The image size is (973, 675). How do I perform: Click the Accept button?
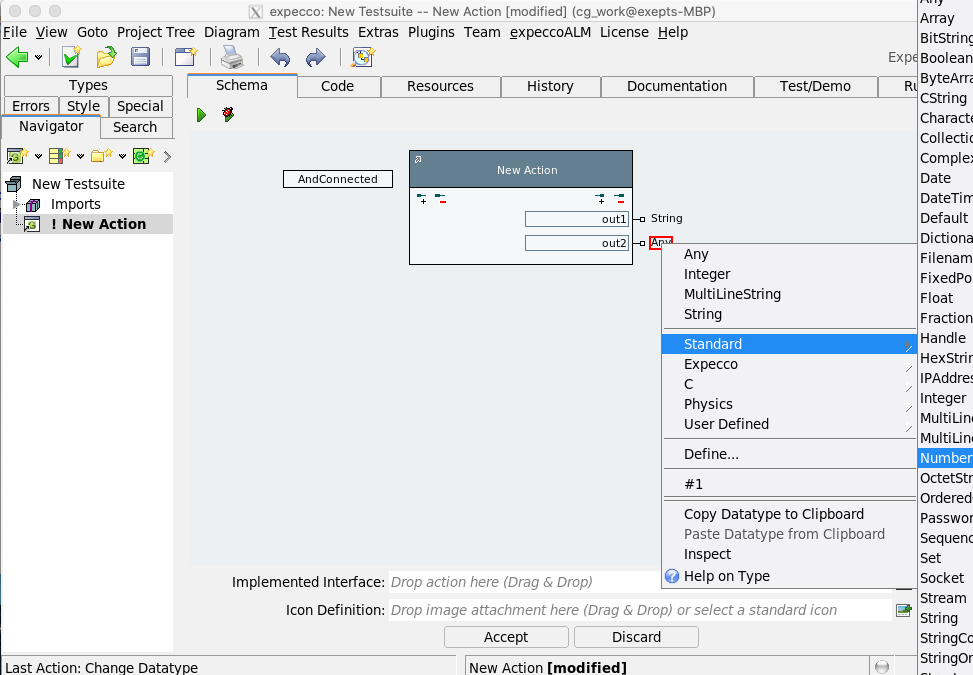point(506,637)
